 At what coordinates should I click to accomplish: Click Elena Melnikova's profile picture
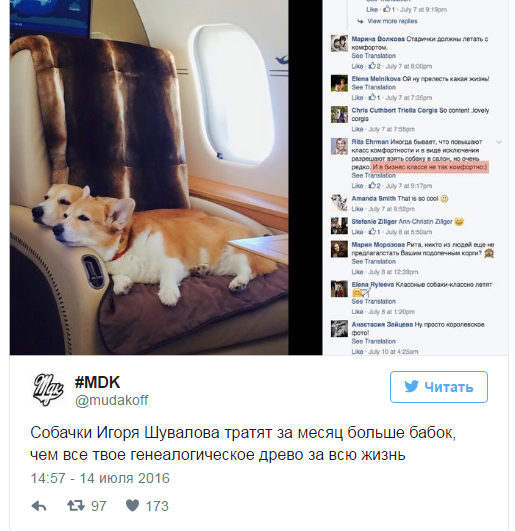(x=339, y=83)
